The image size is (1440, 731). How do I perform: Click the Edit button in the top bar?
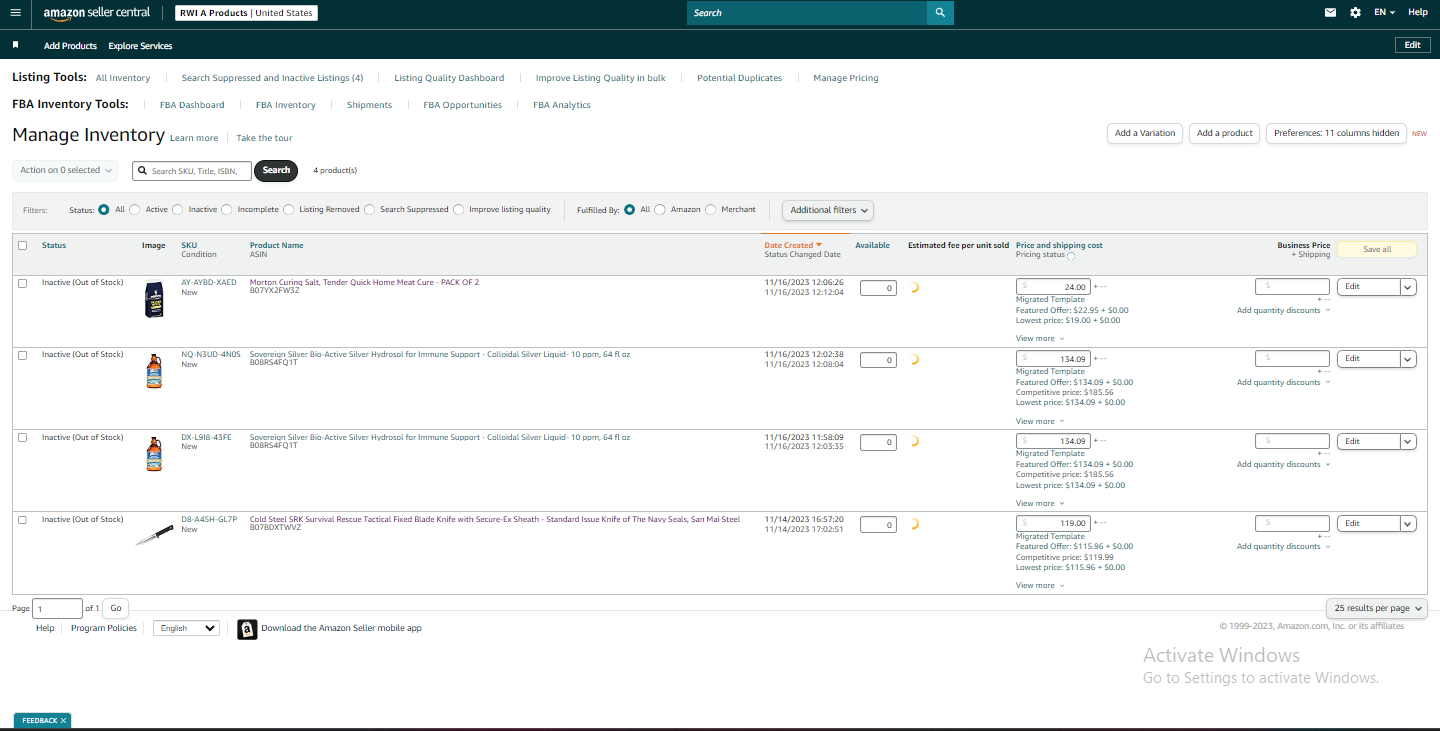click(x=1412, y=45)
